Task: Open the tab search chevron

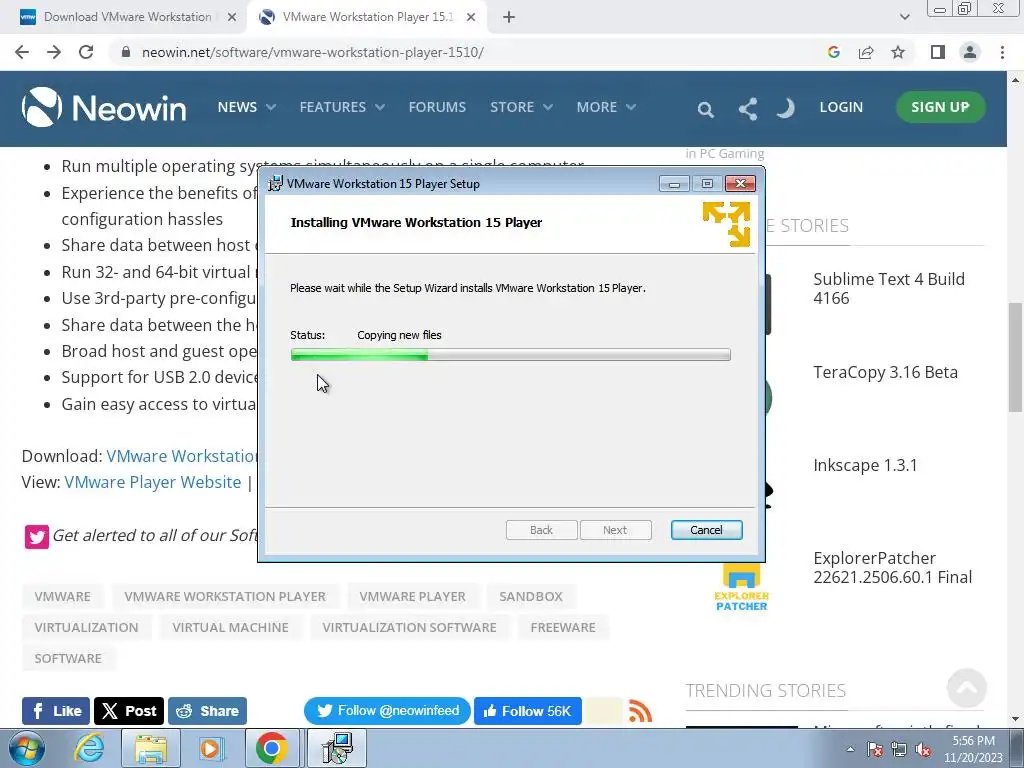Action: click(904, 17)
